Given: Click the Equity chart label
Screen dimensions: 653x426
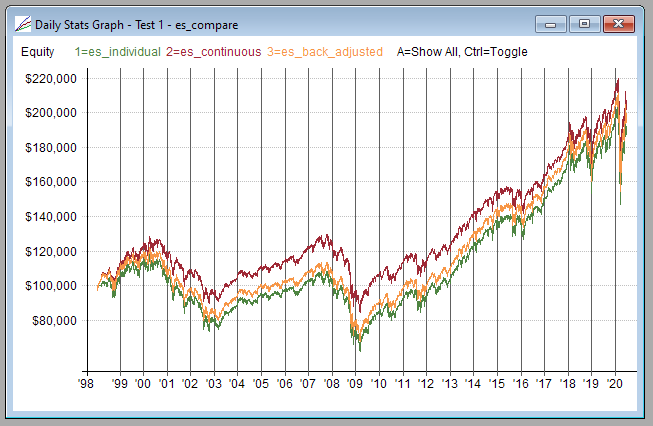Looking at the screenshot, I should [38, 51].
